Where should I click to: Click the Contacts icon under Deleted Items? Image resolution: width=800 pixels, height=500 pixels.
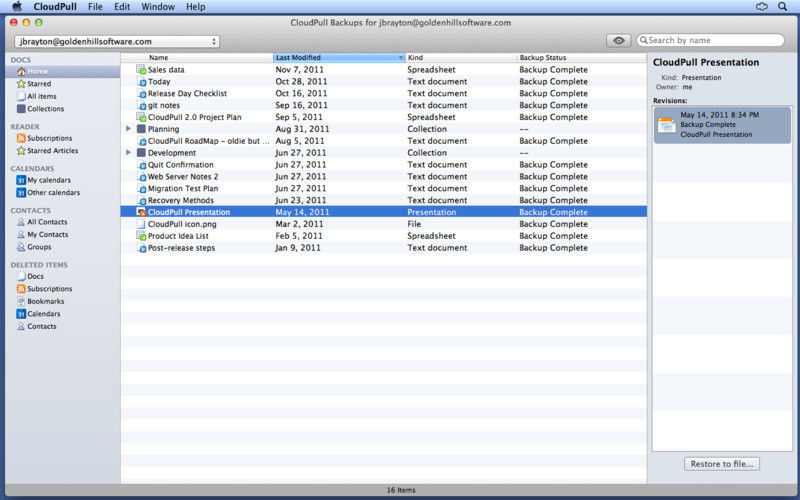(21, 326)
